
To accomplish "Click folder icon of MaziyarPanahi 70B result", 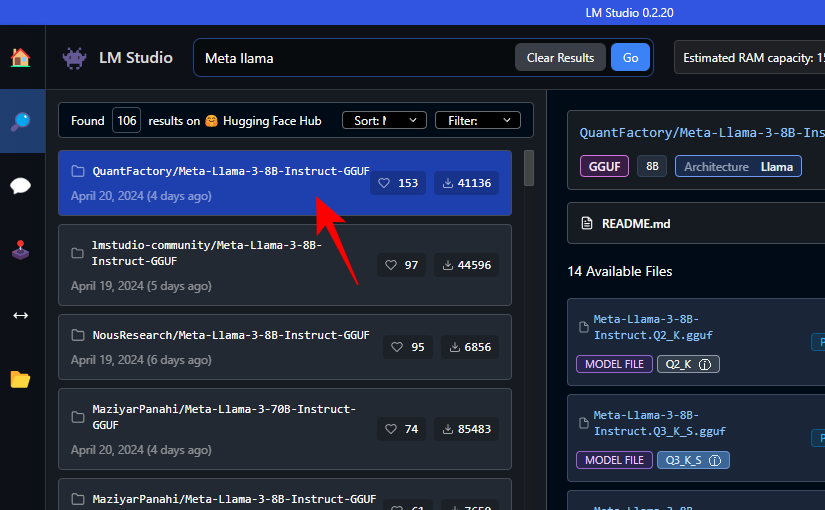I will point(78,417).
